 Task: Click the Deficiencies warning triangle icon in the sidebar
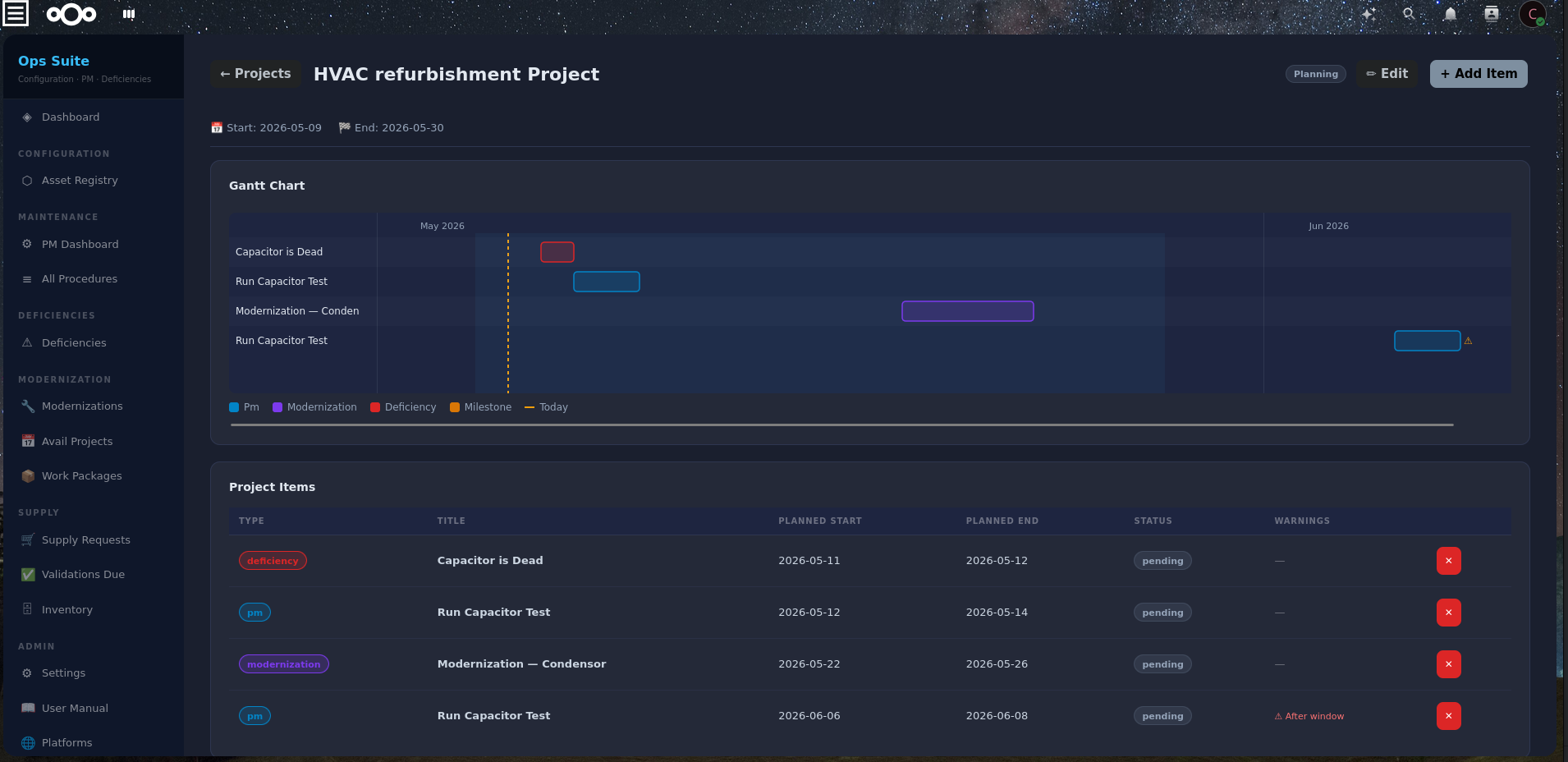coord(27,343)
